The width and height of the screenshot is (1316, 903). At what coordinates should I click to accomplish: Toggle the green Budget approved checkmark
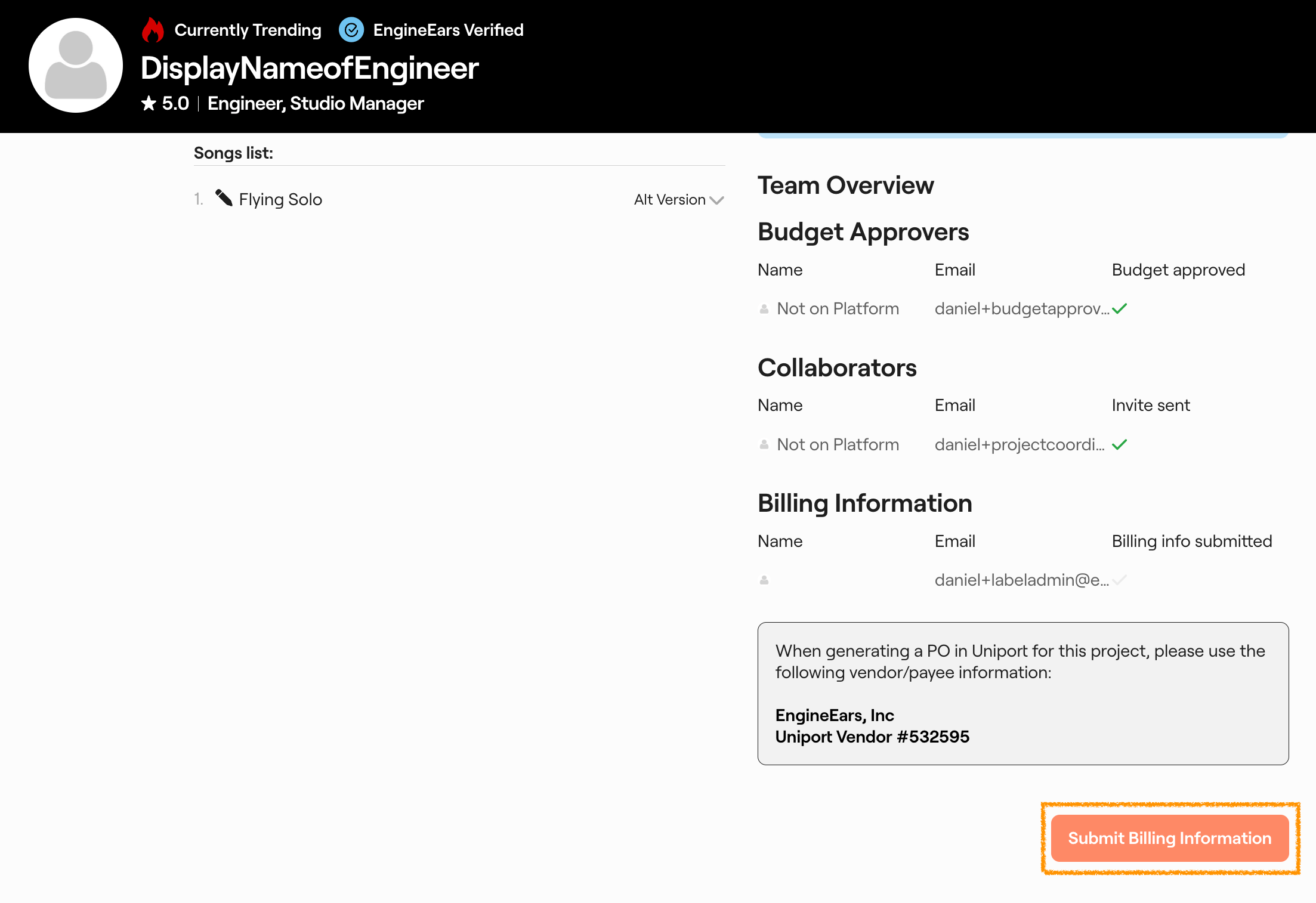1121,308
